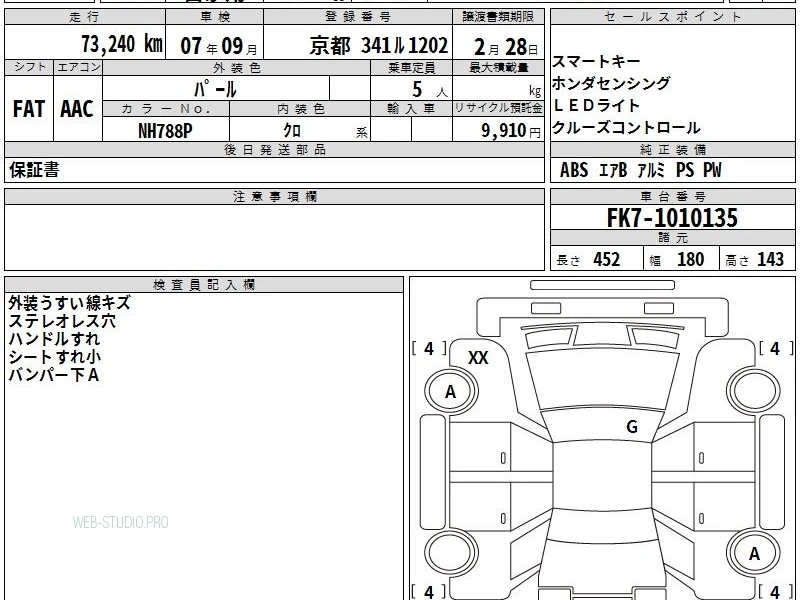This screenshot has width=800, height=600.
Task: Click the 最大積載量 header
Action: coord(498,67)
